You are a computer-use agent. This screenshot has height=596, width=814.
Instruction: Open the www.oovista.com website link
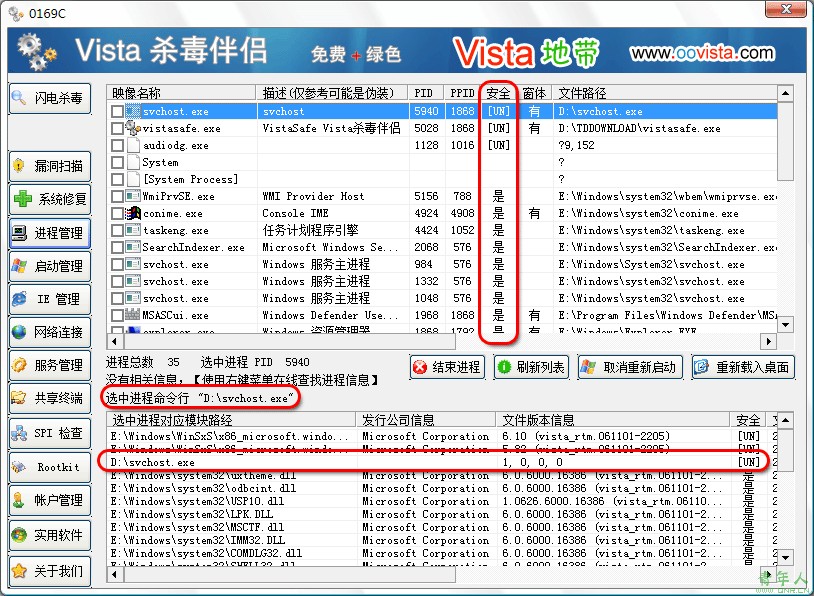point(702,52)
